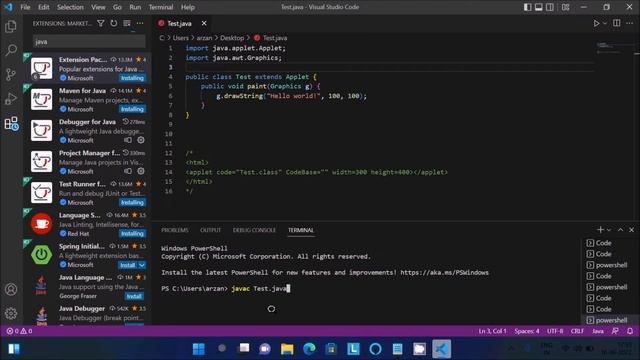Close the Test.java editor tab
Image resolution: width=640 pixels, height=360 pixels.
point(204,23)
